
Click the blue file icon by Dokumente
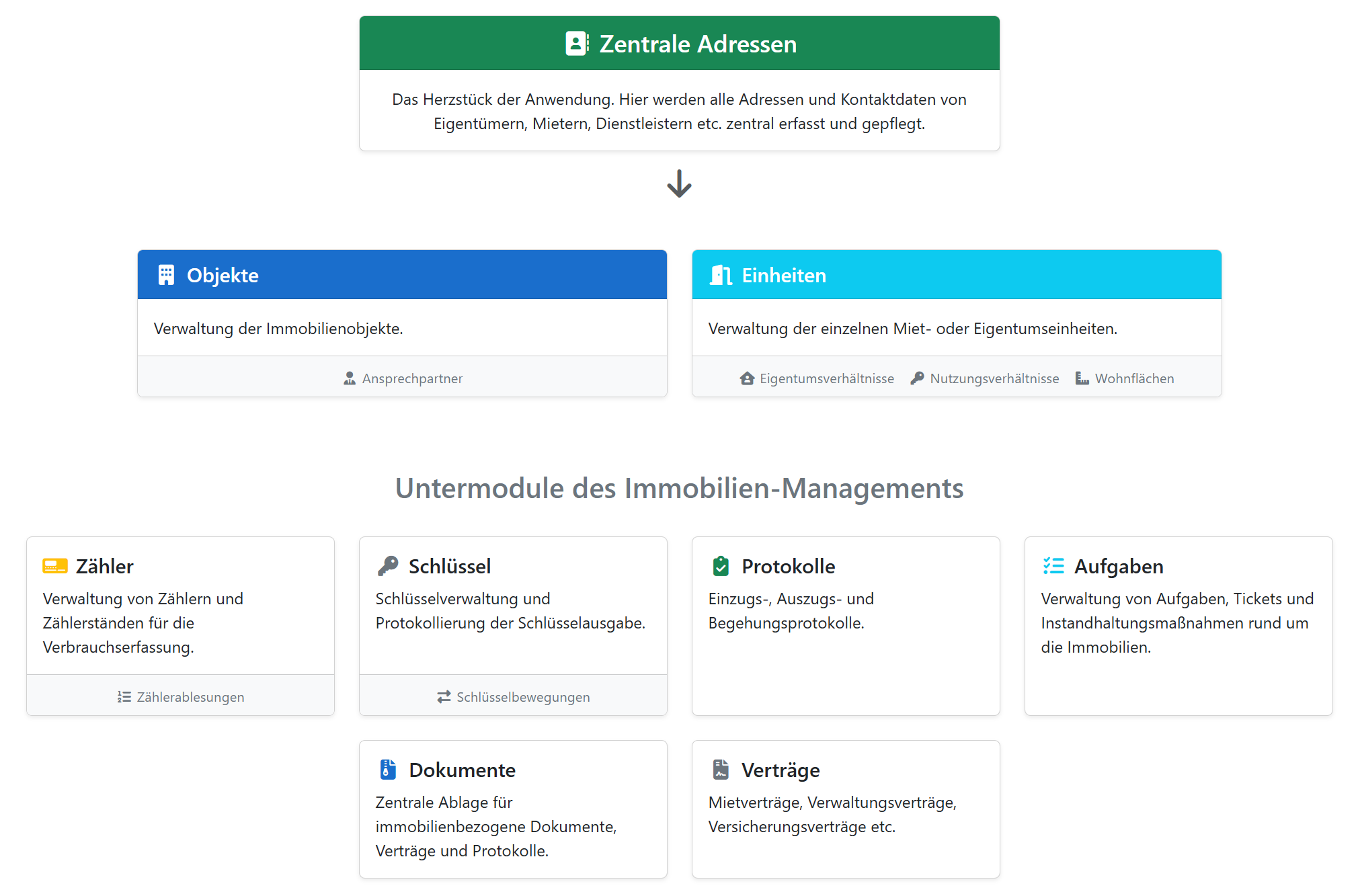click(x=388, y=769)
